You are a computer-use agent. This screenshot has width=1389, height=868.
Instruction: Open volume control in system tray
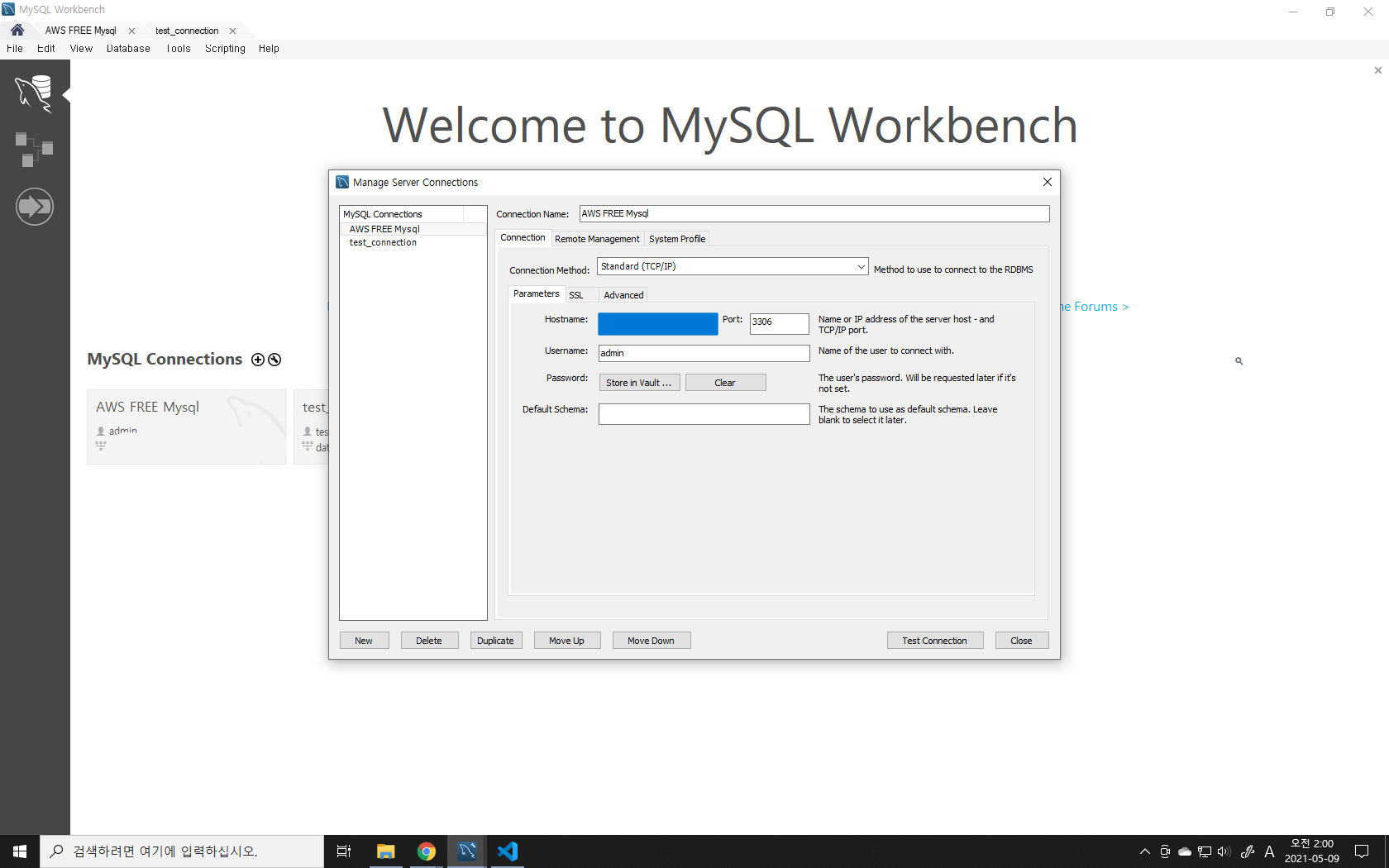[1224, 851]
